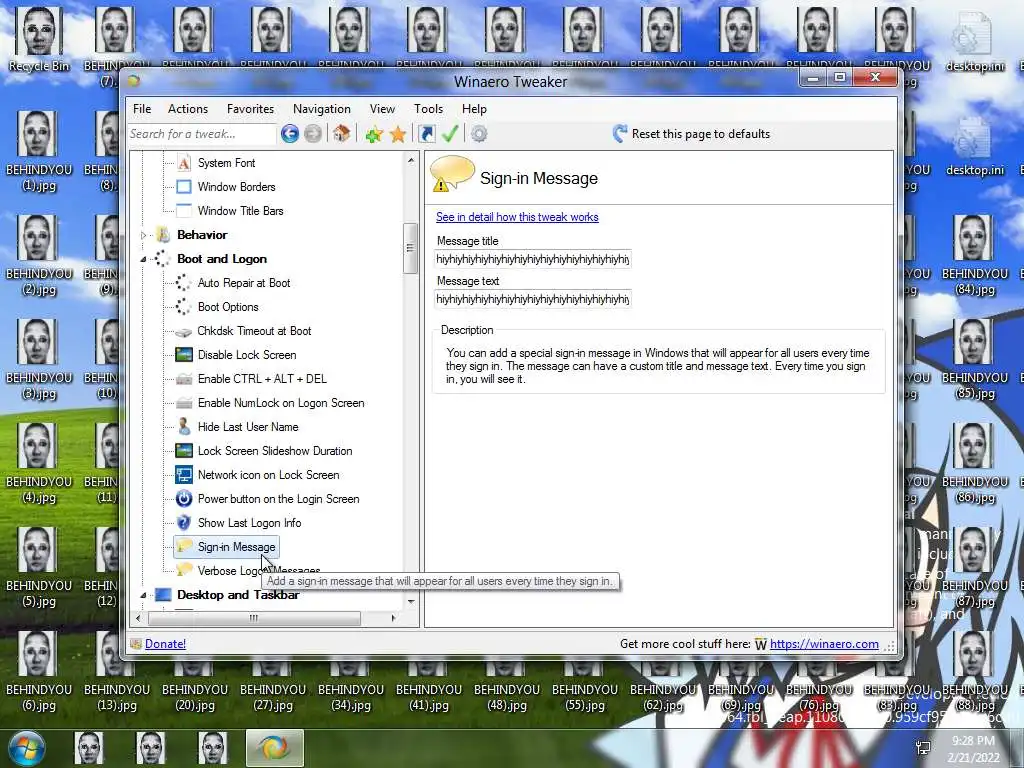Click the Hide Last User Name icon

point(184,426)
